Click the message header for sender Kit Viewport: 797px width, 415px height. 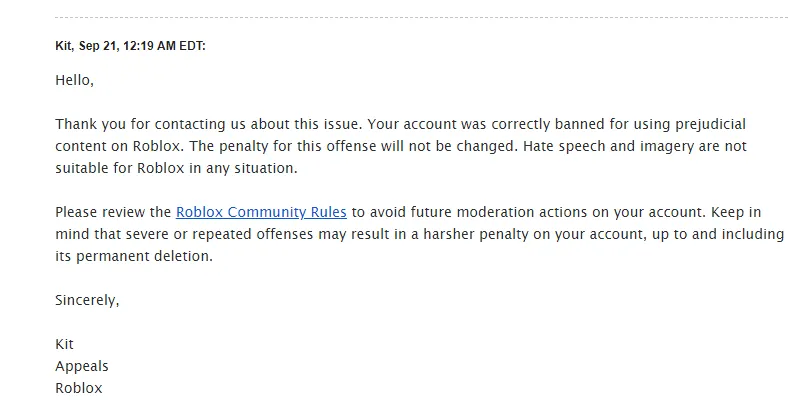[130, 46]
